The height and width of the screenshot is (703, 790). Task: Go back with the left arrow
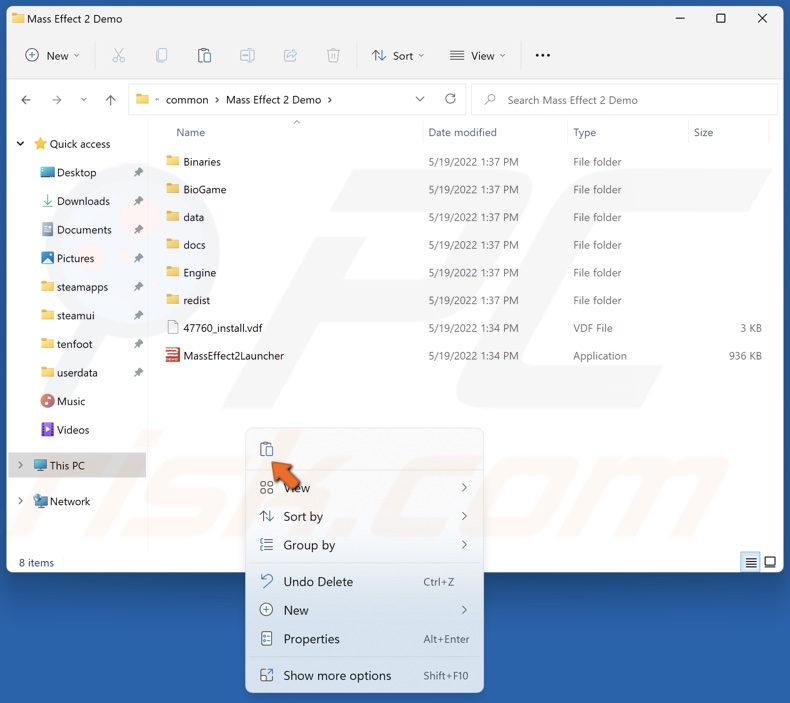(x=26, y=100)
